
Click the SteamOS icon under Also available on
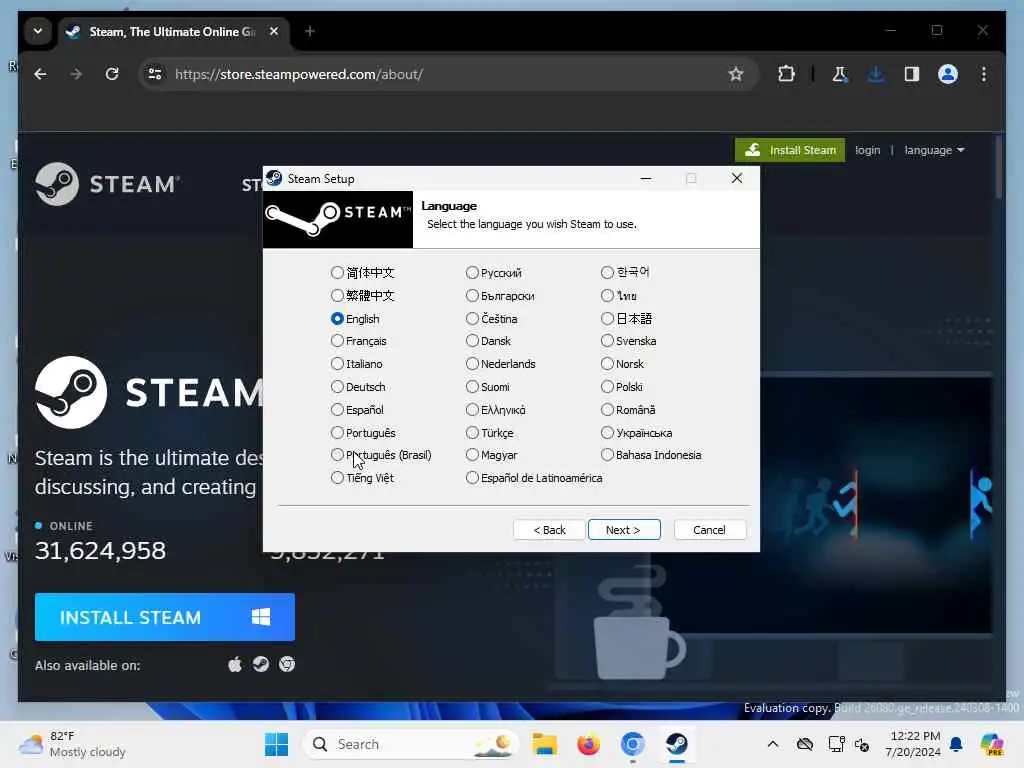(261, 665)
